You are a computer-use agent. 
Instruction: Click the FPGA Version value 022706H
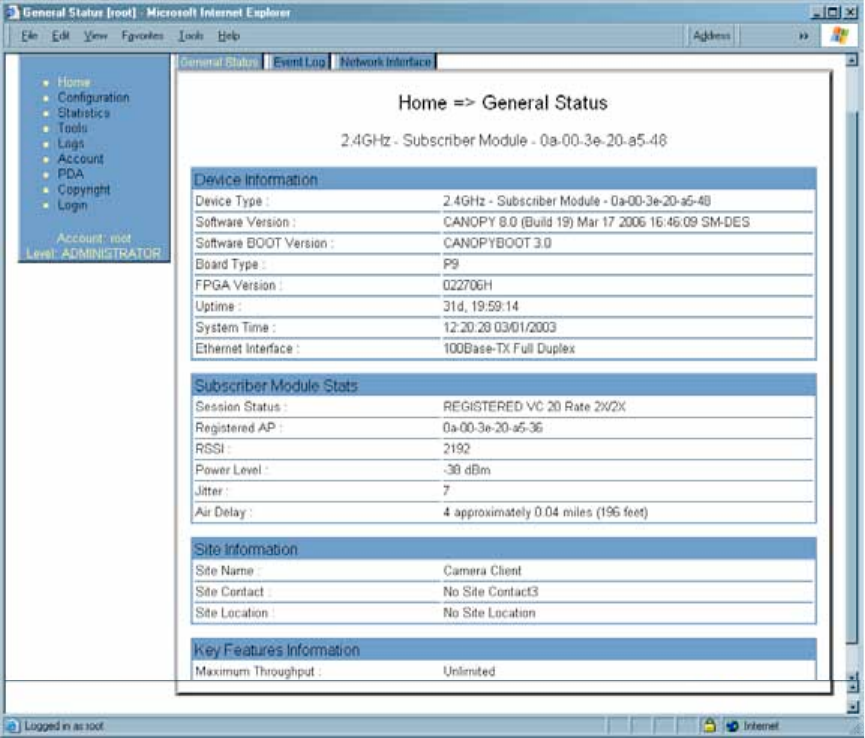(x=468, y=285)
